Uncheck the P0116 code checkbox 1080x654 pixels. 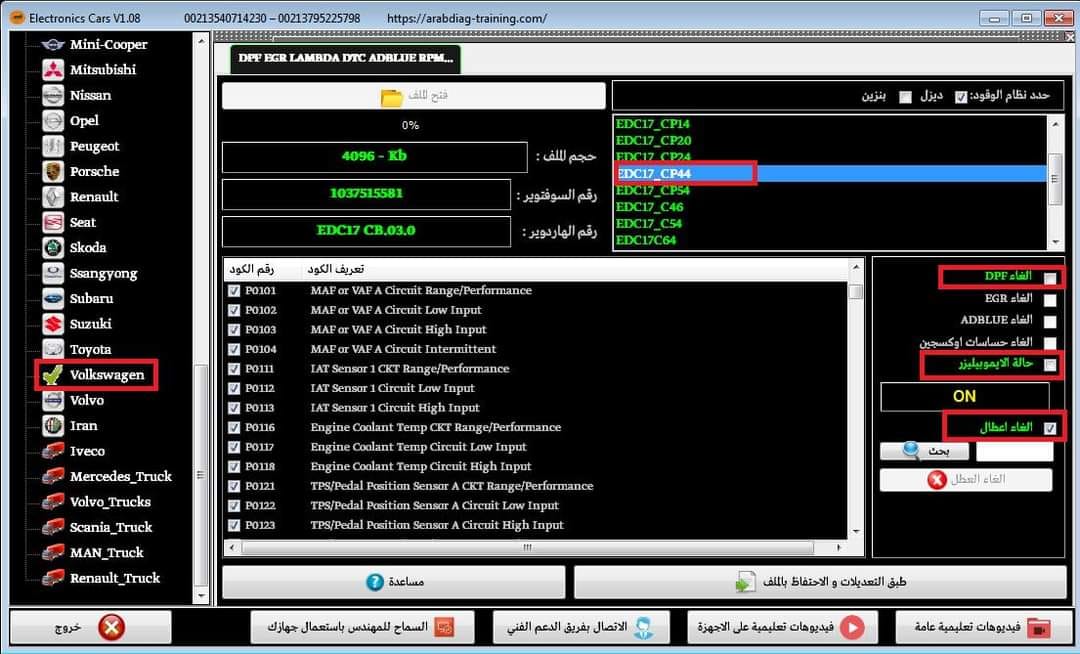[x=234, y=428]
